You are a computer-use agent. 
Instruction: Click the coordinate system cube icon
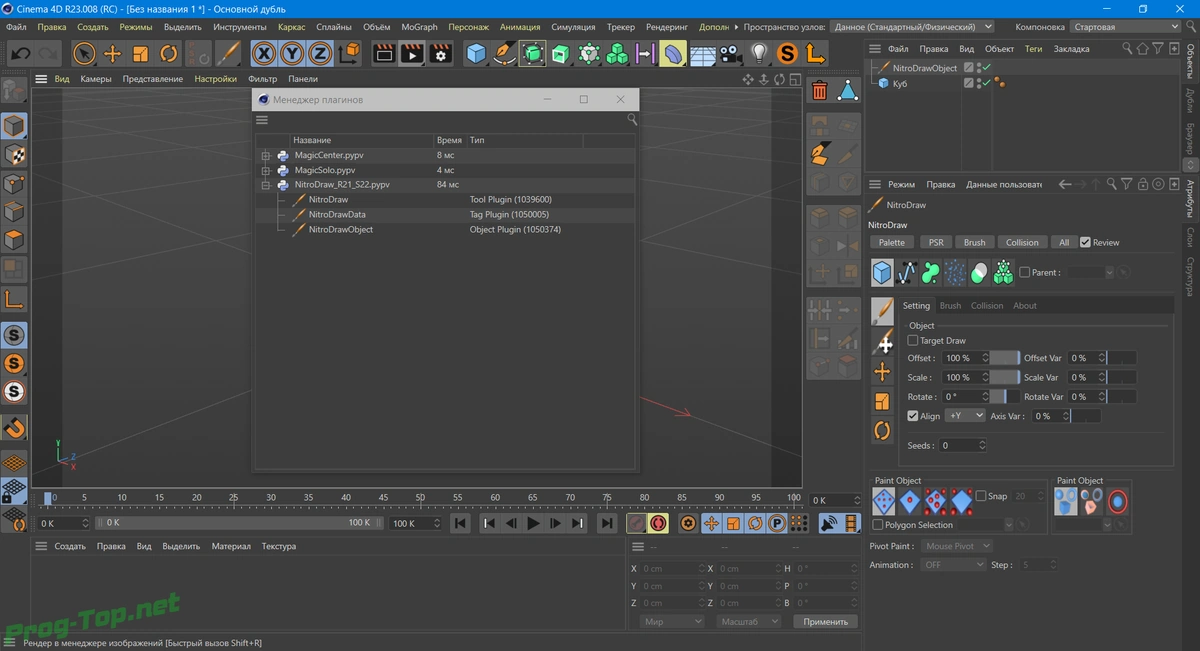tap(349, 54)
